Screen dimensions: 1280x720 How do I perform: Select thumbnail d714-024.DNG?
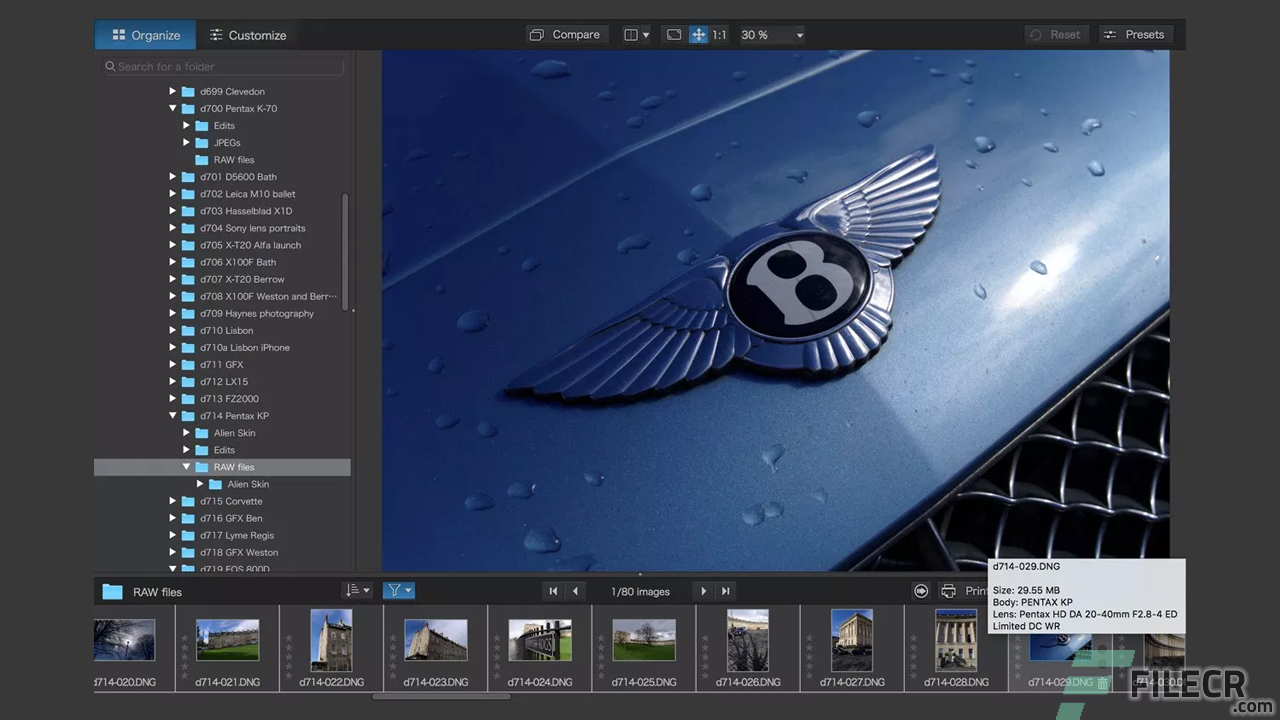click(540, 640)
